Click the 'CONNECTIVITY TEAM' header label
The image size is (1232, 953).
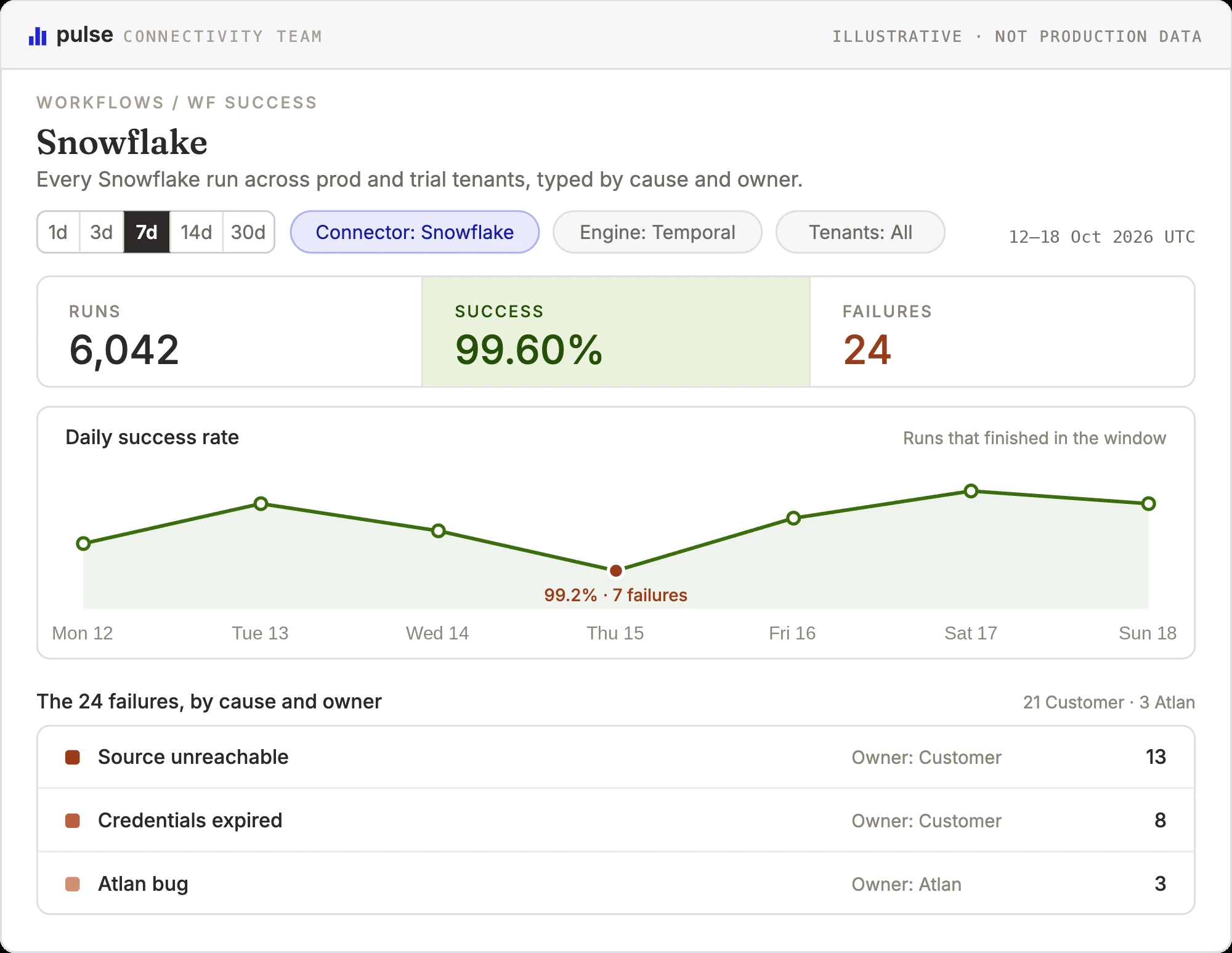click(x=222, y=37)
